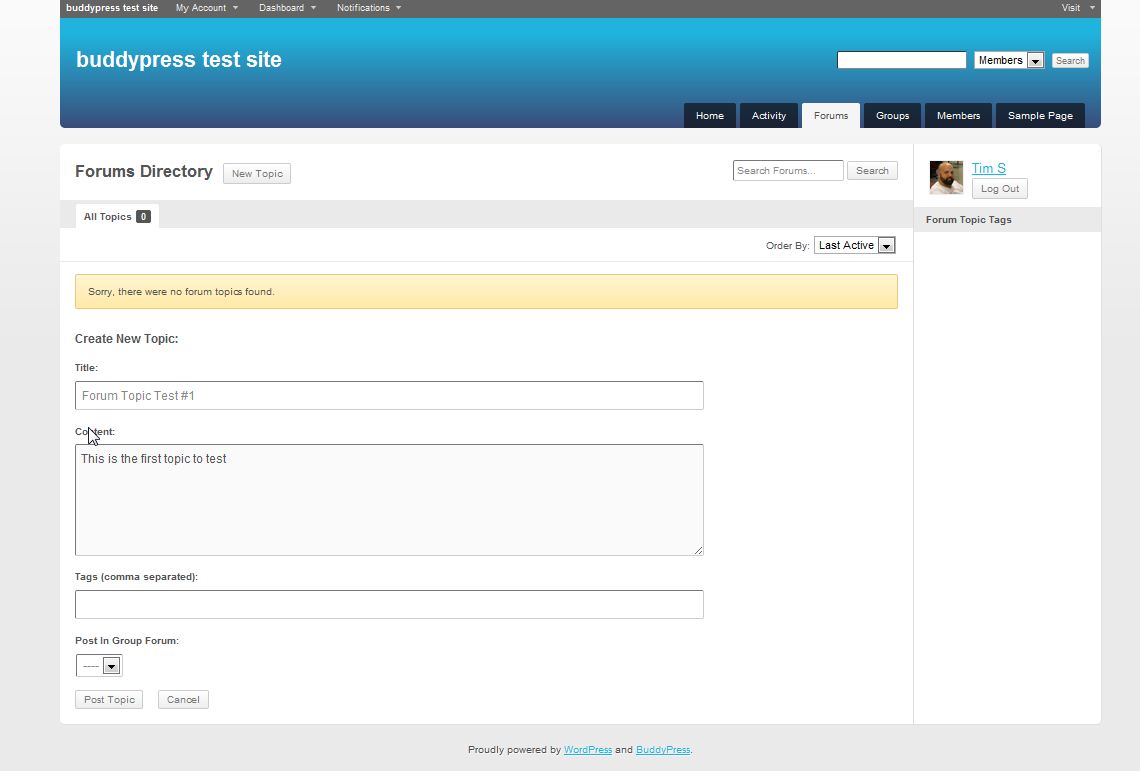Click the Post Topic button

(x=109, y=700)
